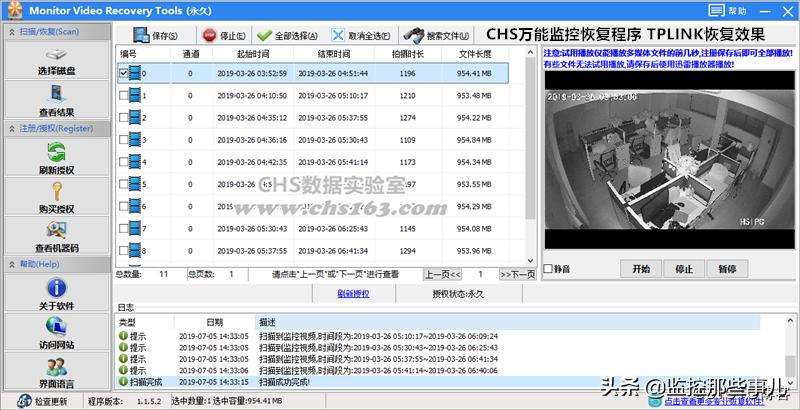Open 购买授权 key icon

click(x=57, y=192)
